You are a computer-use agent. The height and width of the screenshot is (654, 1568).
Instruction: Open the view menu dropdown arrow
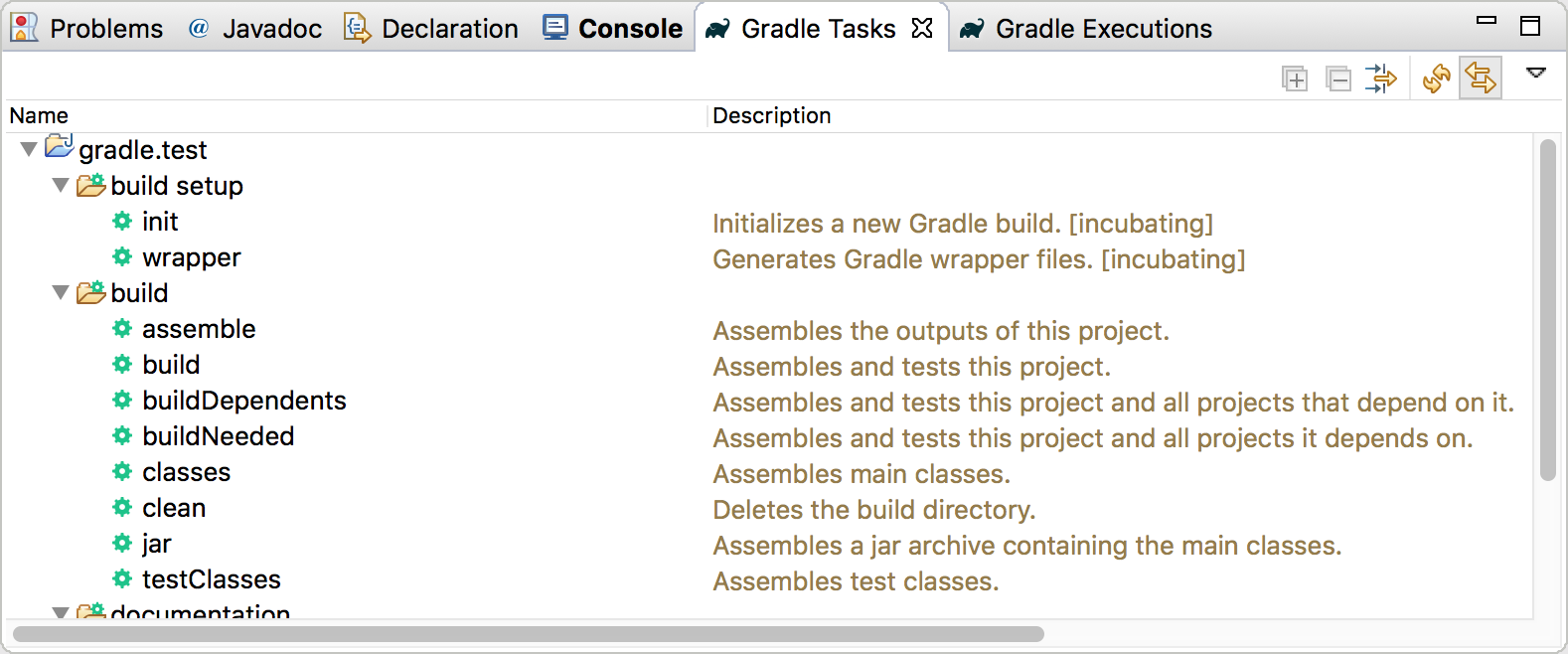[x=1537, y=74]
